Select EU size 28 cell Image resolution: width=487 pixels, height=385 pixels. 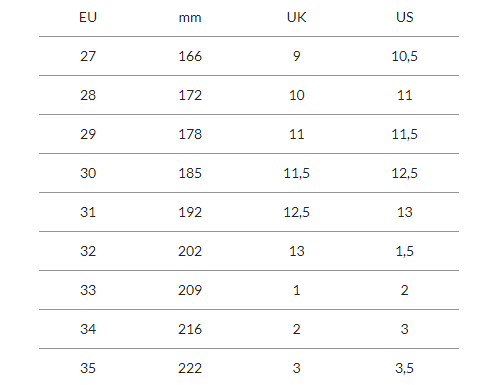pyautogui.click(x=88, y=95)
